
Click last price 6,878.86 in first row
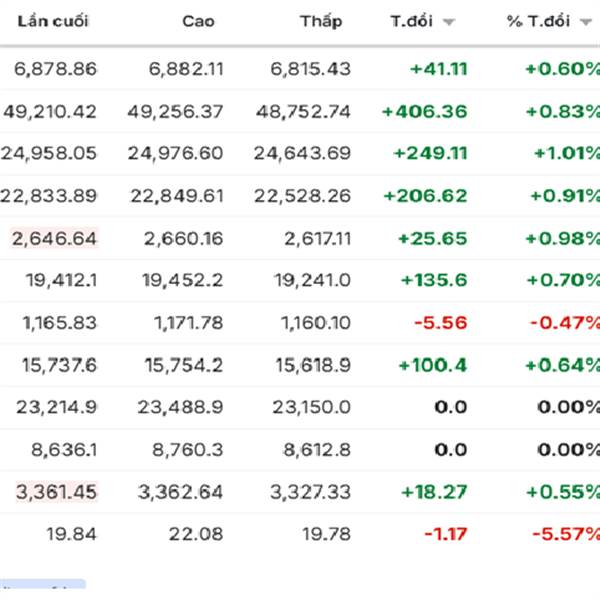(56, 69)
